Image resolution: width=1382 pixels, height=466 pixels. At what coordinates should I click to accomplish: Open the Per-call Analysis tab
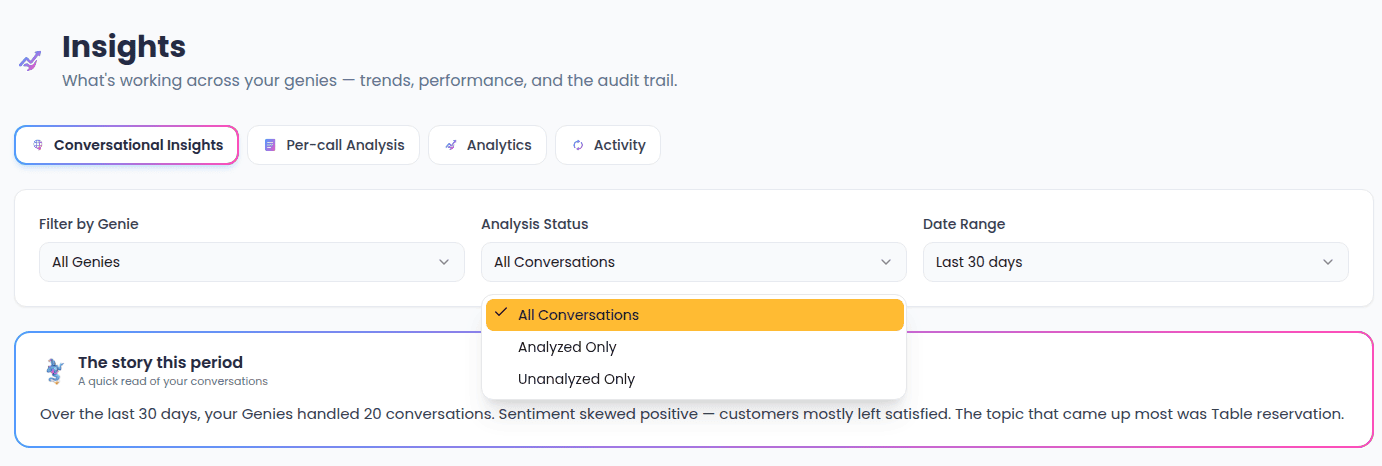334,145
